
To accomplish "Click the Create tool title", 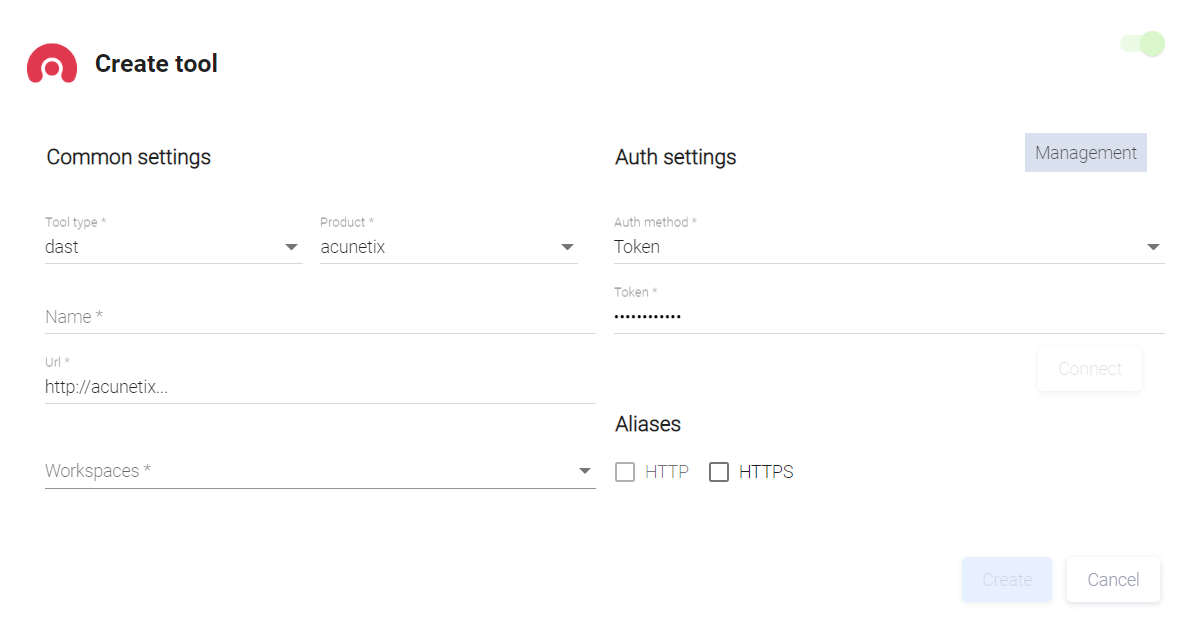I will (x=156, y=64).
